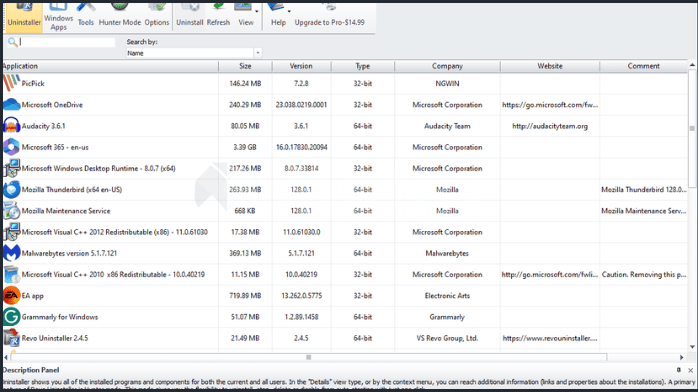This screenshot has height=392, width=698.
Task: Select the Microsoft 365 - en-us name
Action: (55, 147)
